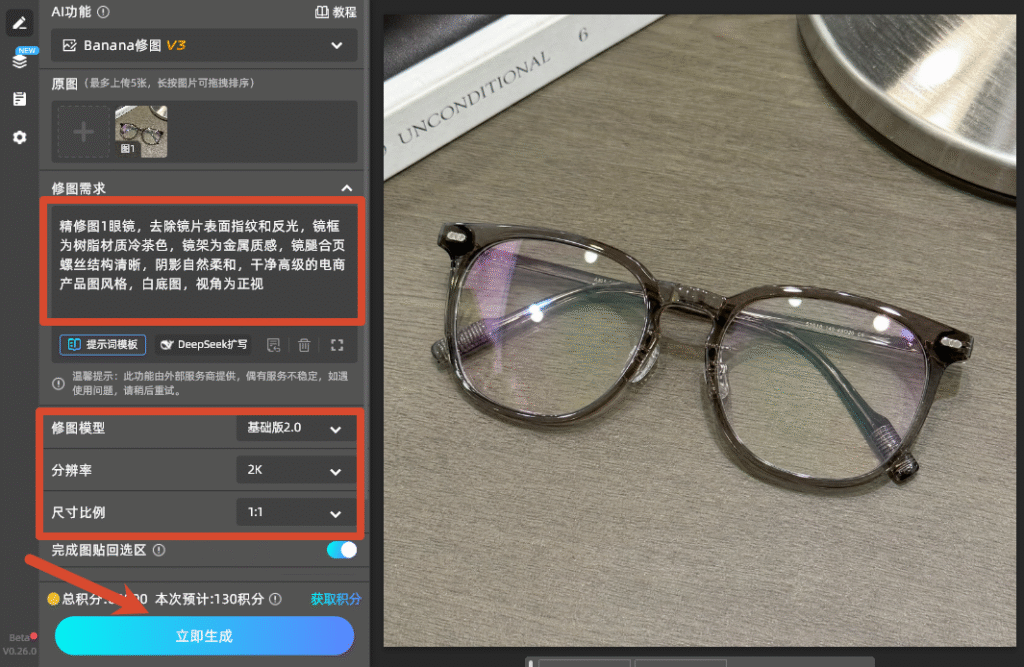The width and height of the screenshot is (1024, 667).
Task: Open the 教程 tutorial link
Action: [x=336, y=12]
